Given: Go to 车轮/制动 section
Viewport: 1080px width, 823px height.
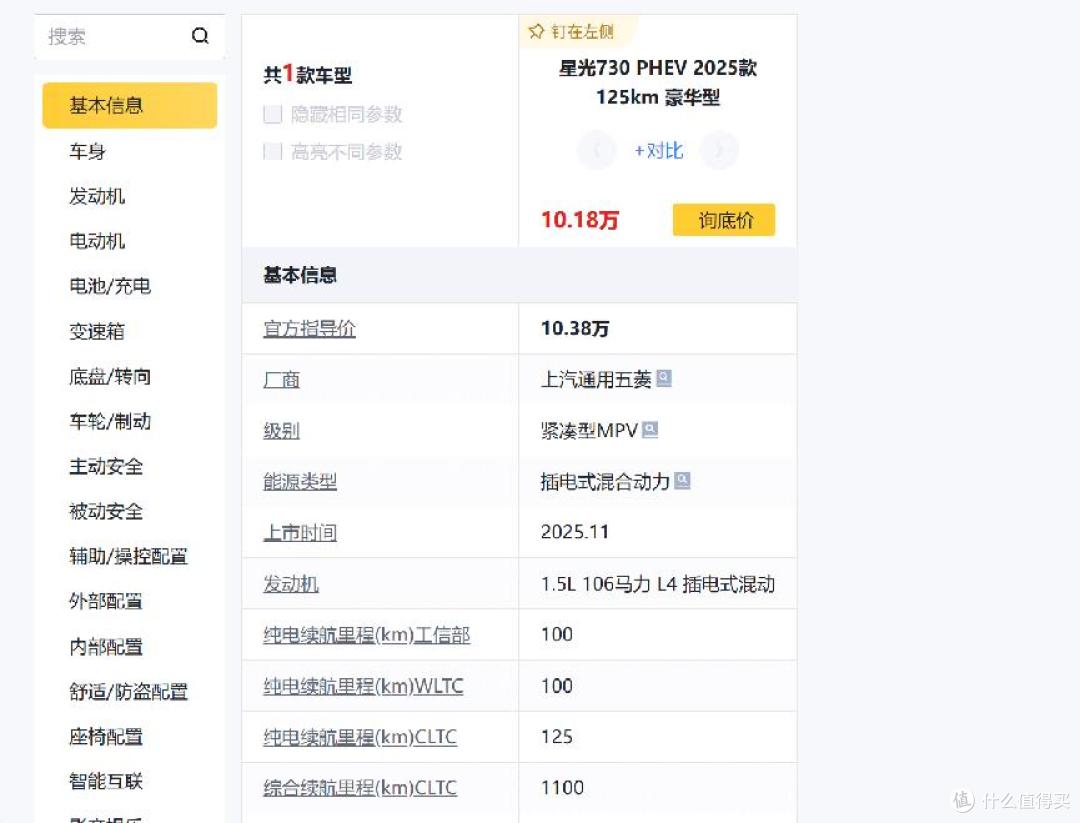Looking at the screenshot, I should (x=110, y=421).
